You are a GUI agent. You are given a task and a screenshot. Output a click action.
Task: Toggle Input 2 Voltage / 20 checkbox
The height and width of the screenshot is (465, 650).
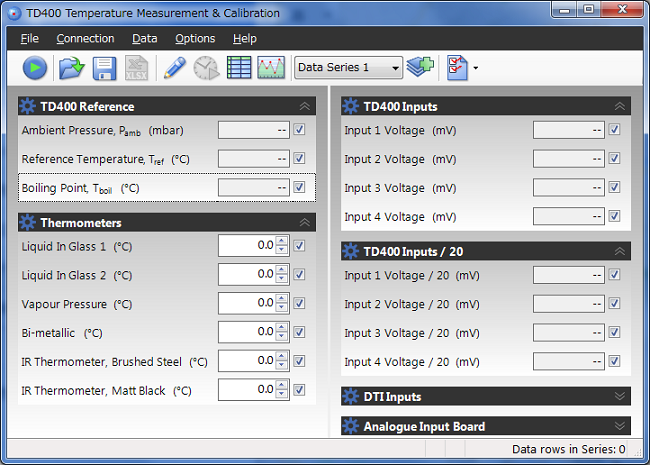click(x=614, y=303)
